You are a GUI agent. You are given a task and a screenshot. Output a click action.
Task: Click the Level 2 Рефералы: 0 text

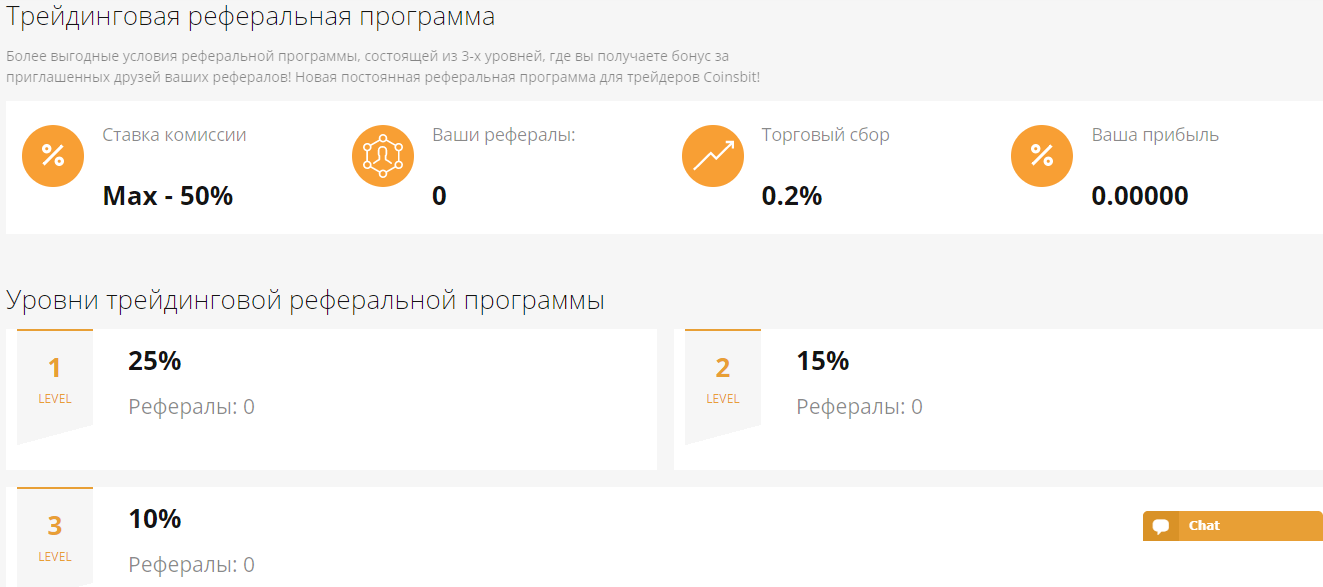point(859,407)
